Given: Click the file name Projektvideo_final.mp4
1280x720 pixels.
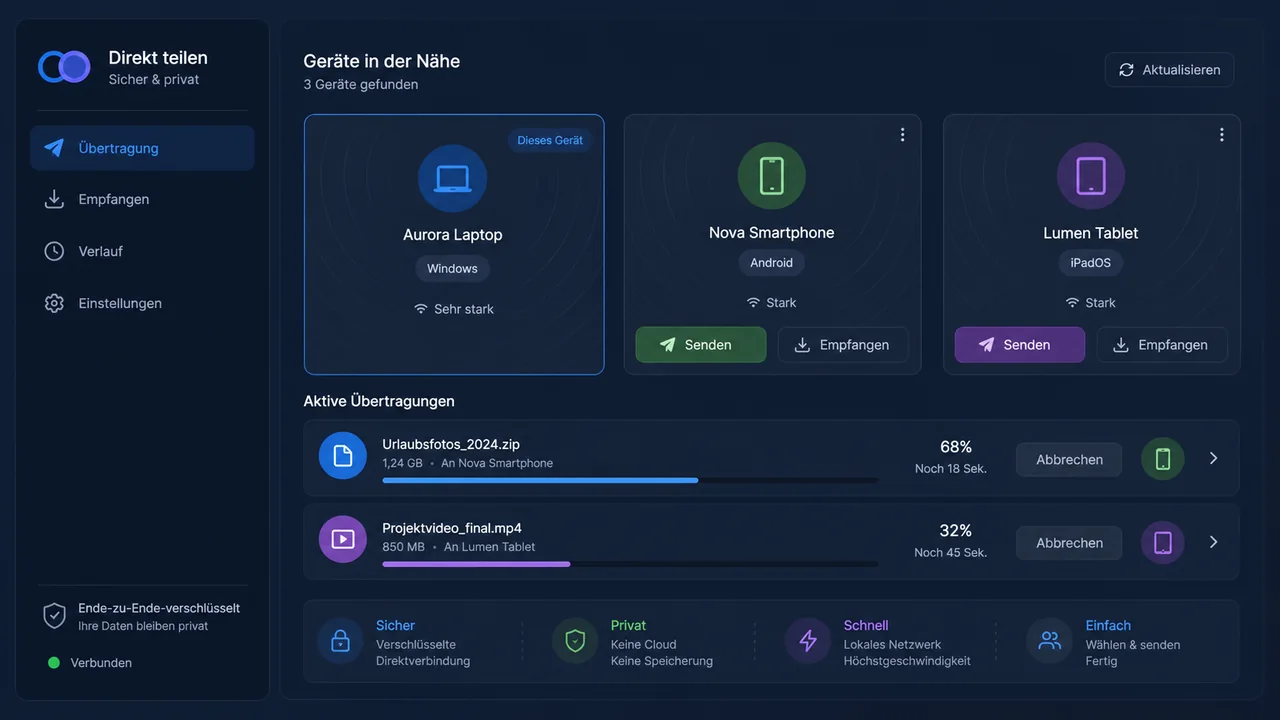Looking at the screenshot, I should [452, 528].
